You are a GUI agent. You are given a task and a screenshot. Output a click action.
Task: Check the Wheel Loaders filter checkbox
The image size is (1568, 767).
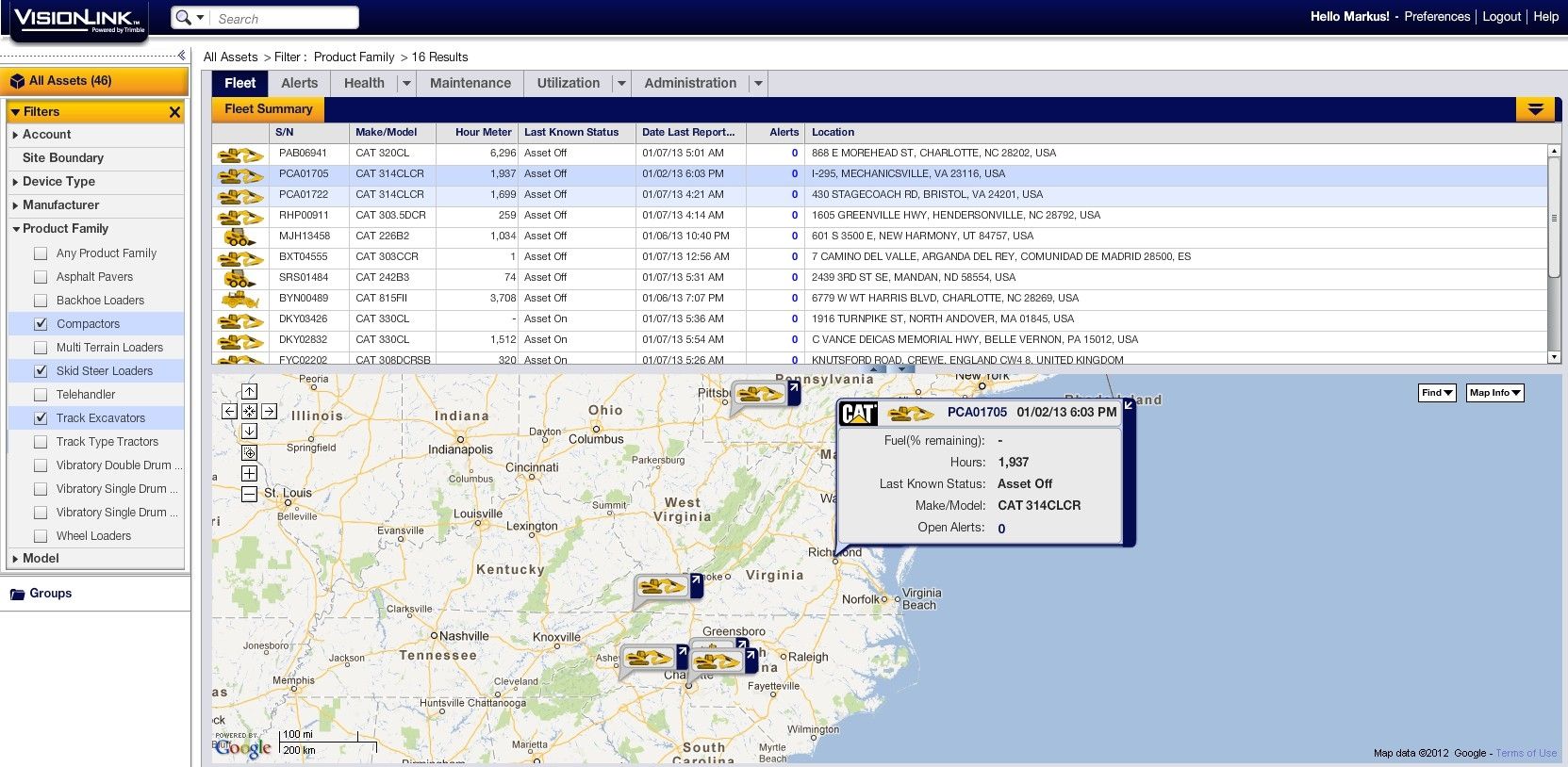(x=41, y=536)
